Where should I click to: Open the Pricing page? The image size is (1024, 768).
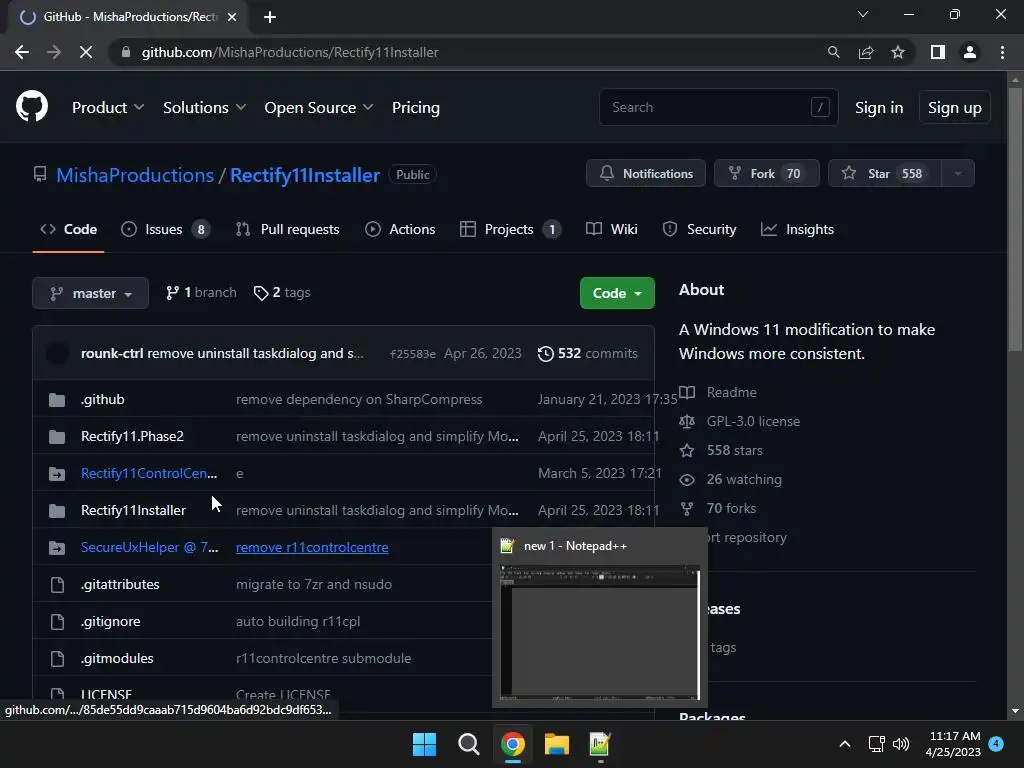(415, 107)
